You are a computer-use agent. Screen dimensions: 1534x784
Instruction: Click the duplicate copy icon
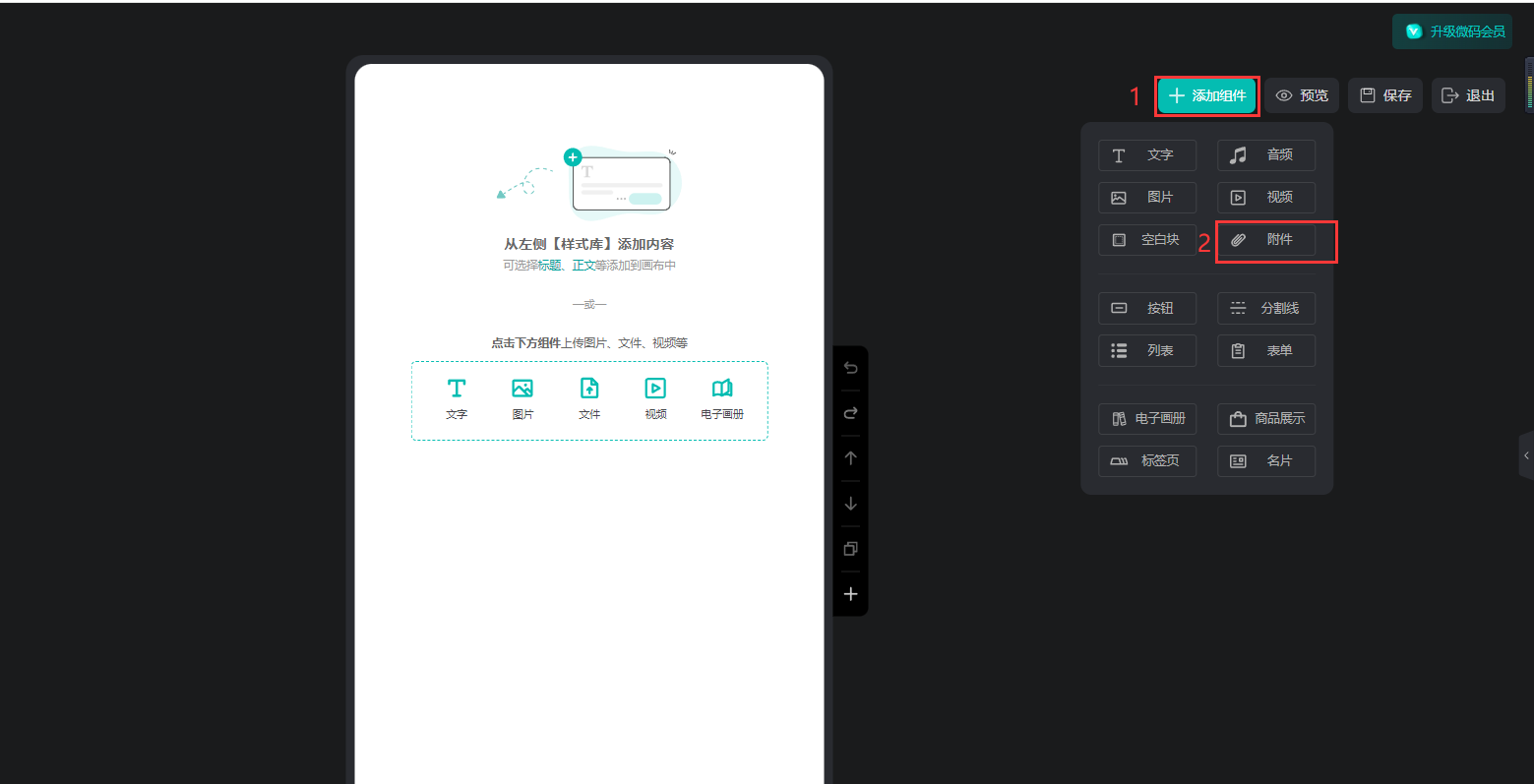(x=850, y=549)
